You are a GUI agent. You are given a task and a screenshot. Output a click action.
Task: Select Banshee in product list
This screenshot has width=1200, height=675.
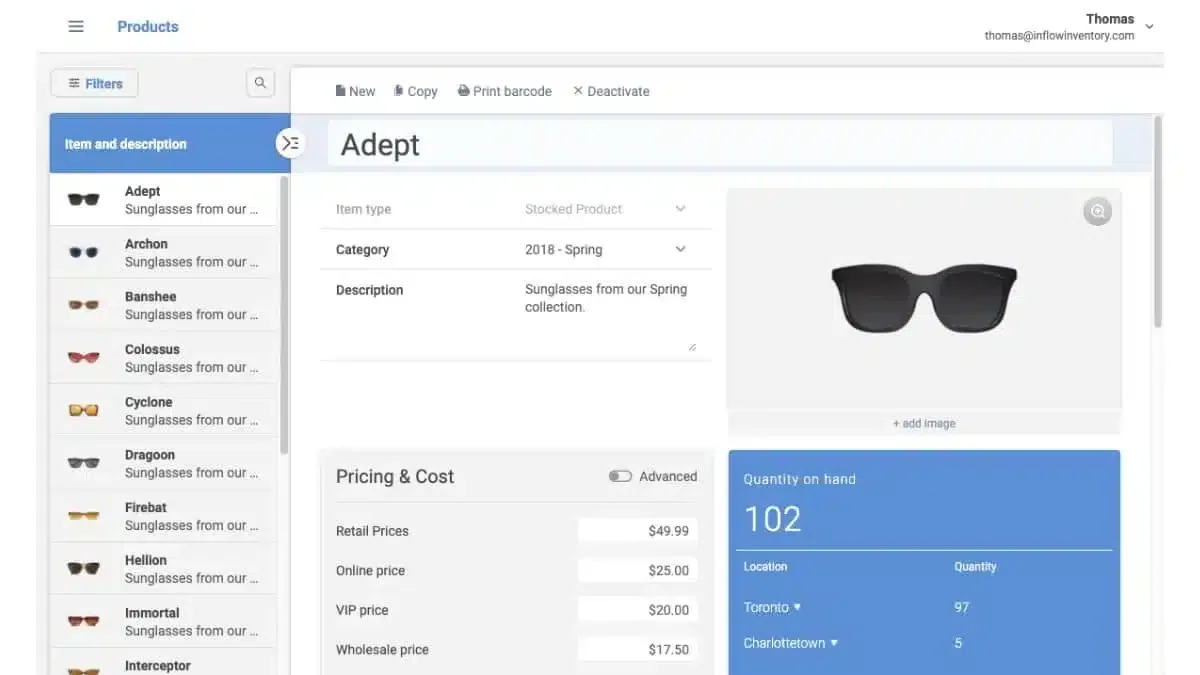pos(163,305)
